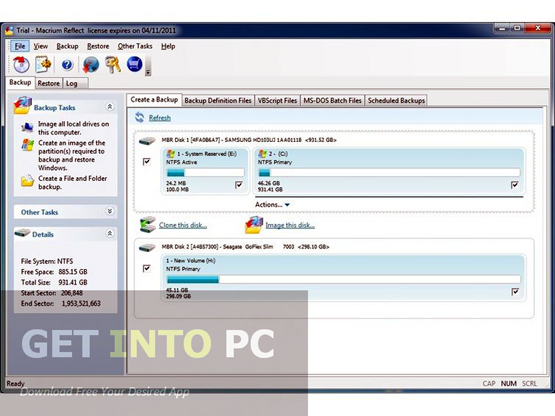Screen dimensions: 555x416
Task: Click the globe update toolbar icon
Action: pos(91,64)
